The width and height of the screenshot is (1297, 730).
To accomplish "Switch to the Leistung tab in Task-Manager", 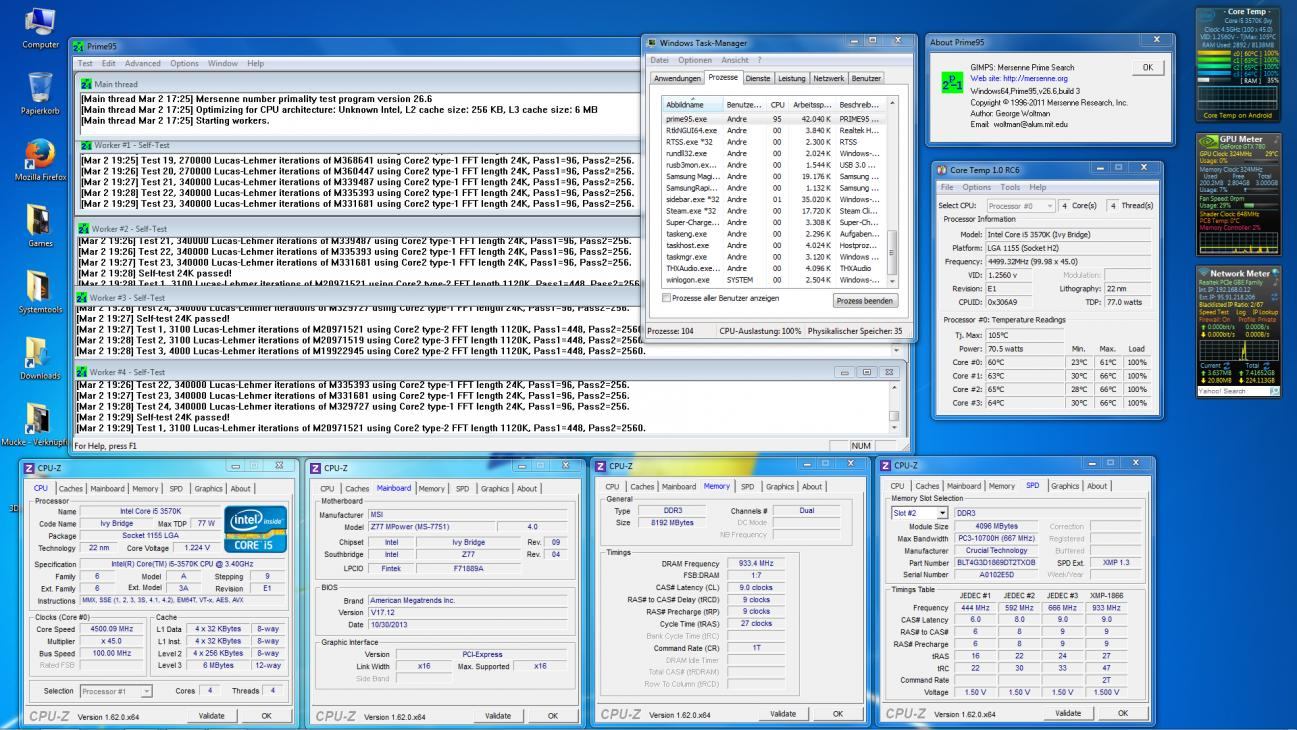I will click(792, 78).
